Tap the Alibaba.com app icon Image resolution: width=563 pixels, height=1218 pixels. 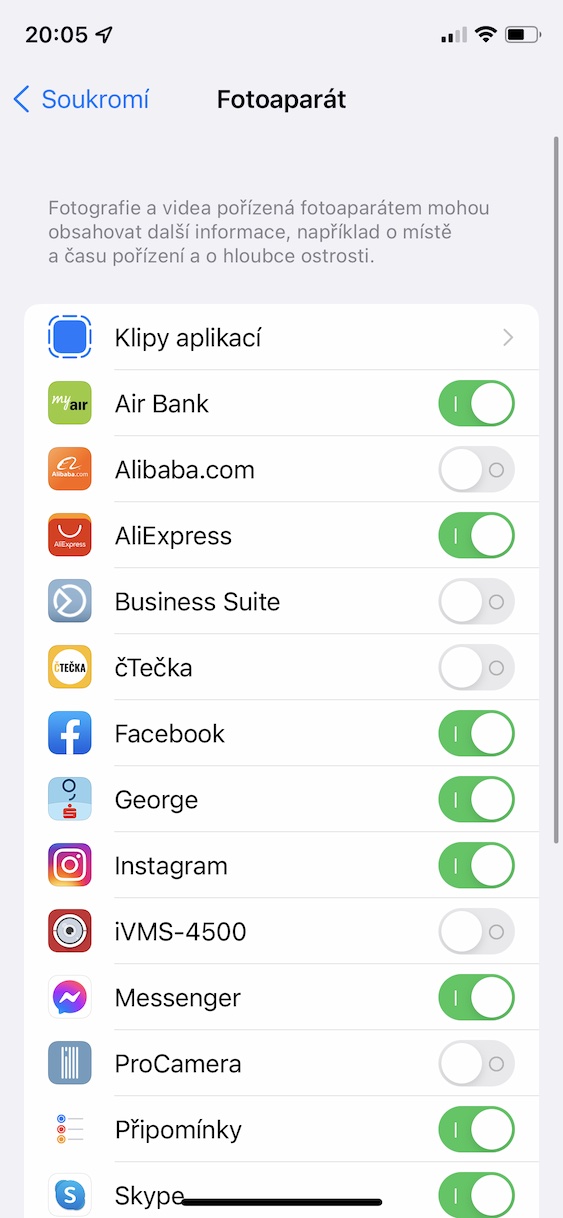pyautogui.click(x=70, y=470)
